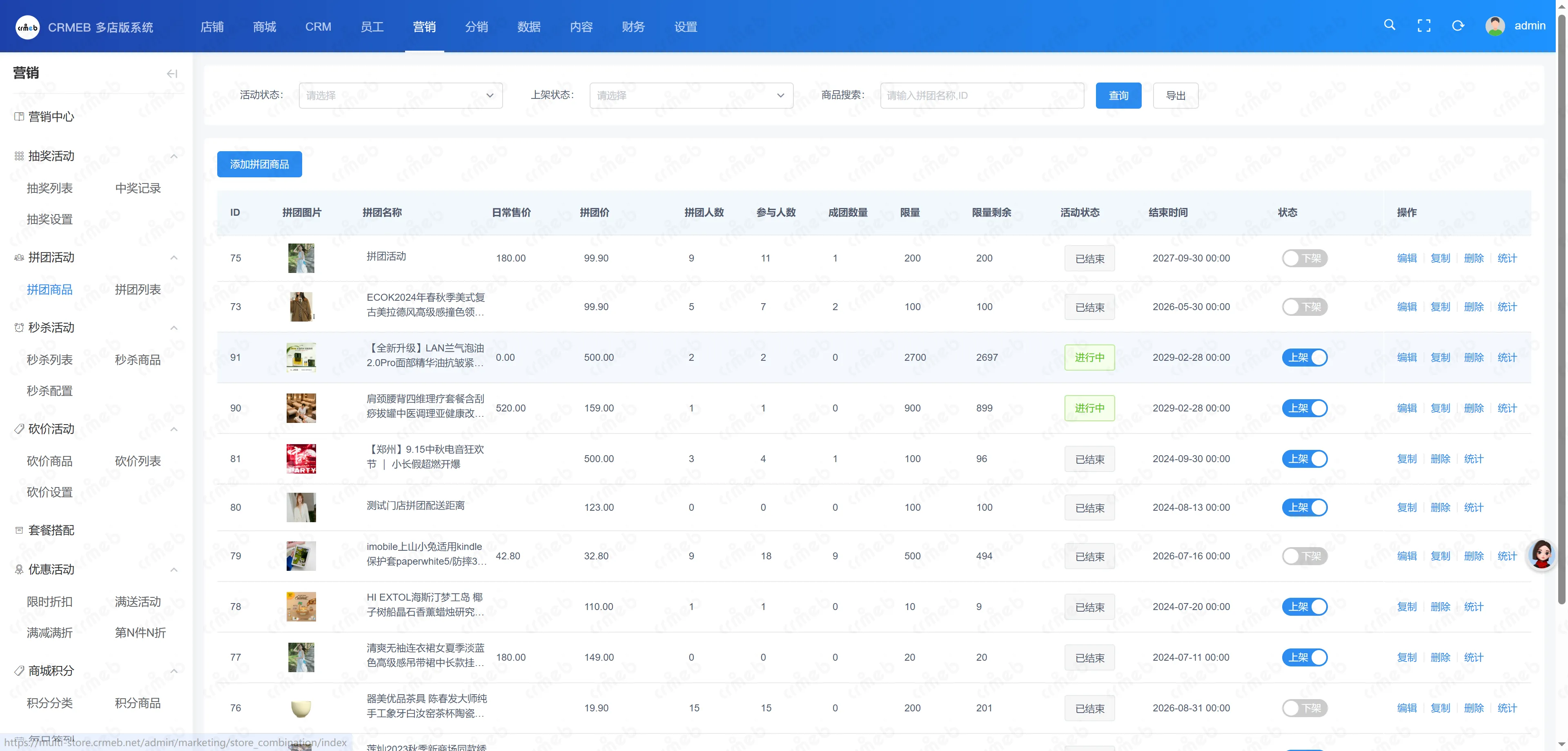This screenshot has width=1568, height=751.
Task: Toggle 上架 switch for ID 73
Action: [x=1305, y=307]
